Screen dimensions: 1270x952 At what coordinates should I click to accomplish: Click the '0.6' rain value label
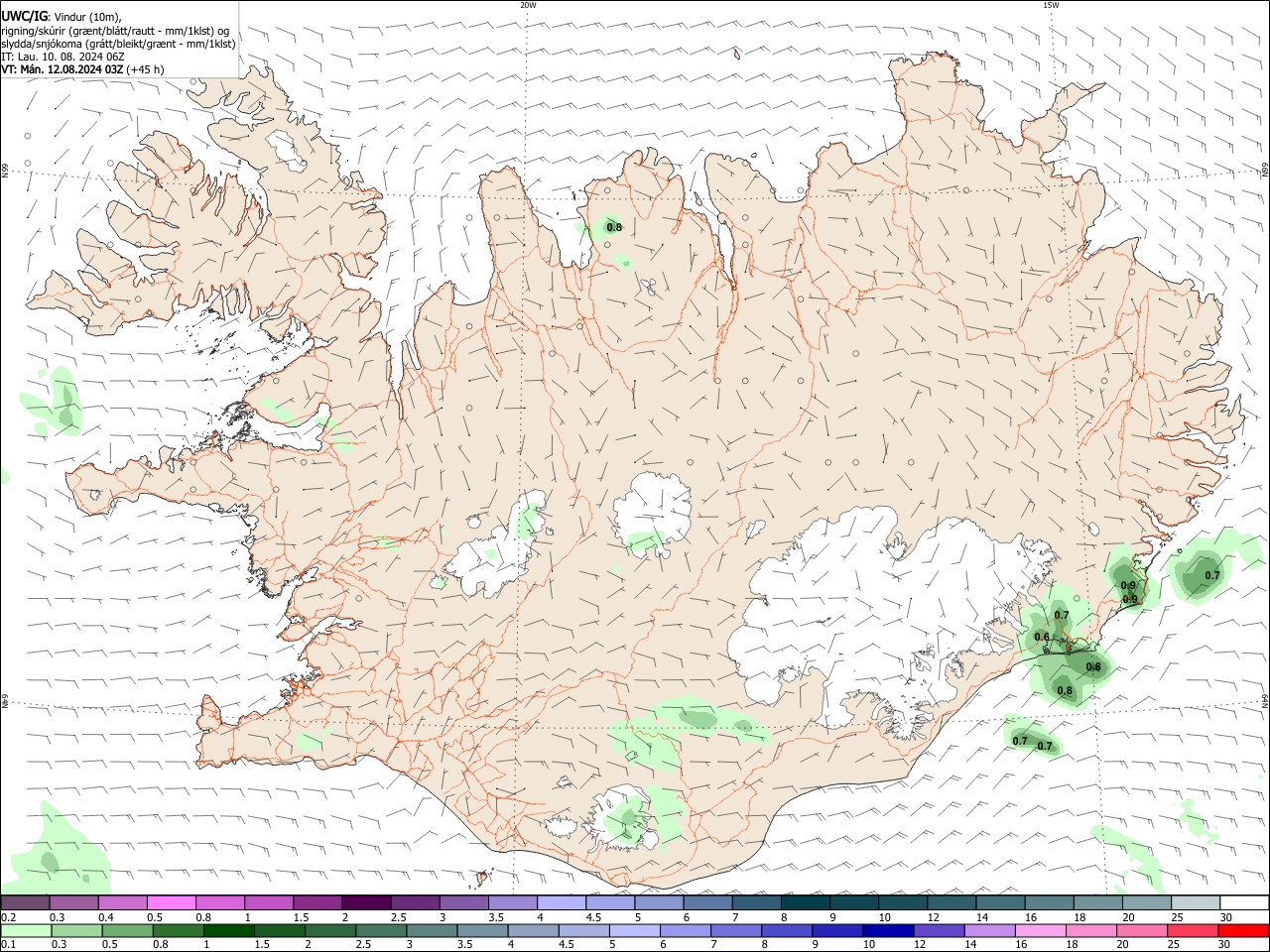(x=1042, y=637)
